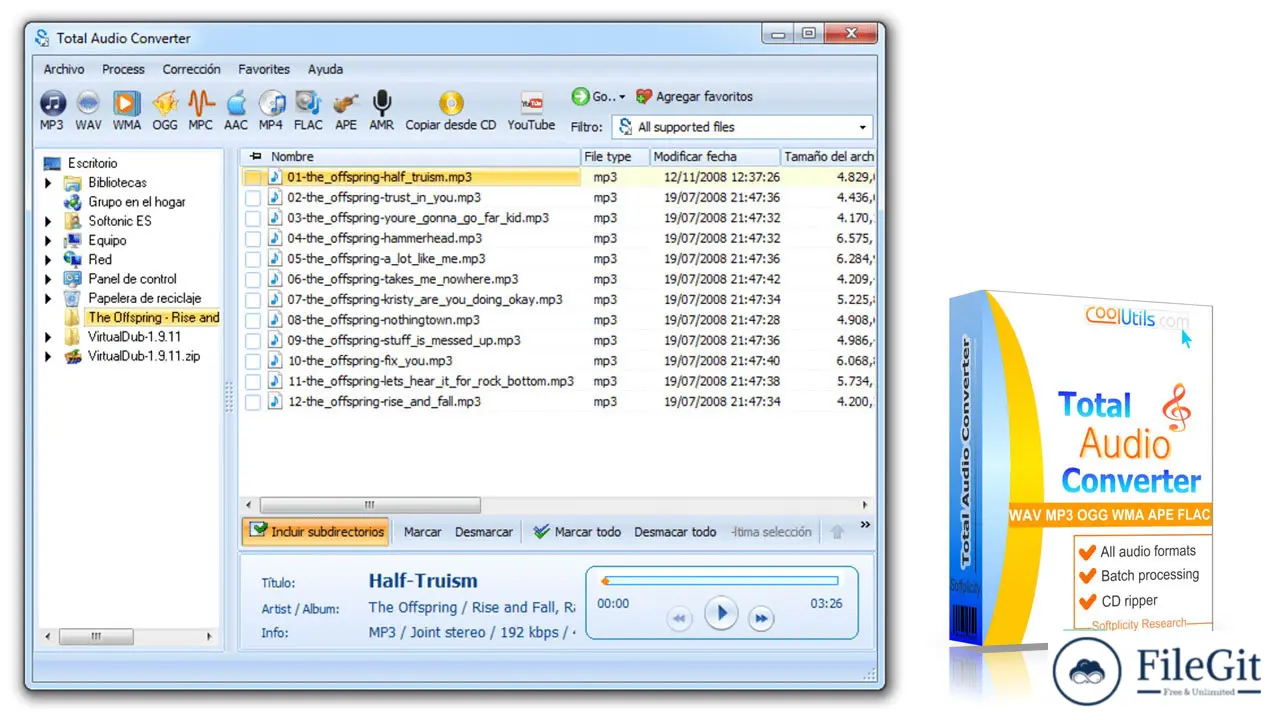Viewport: 1280px width, 720px height.
Task: Pick the MP4 format icon
Action: 271,103
